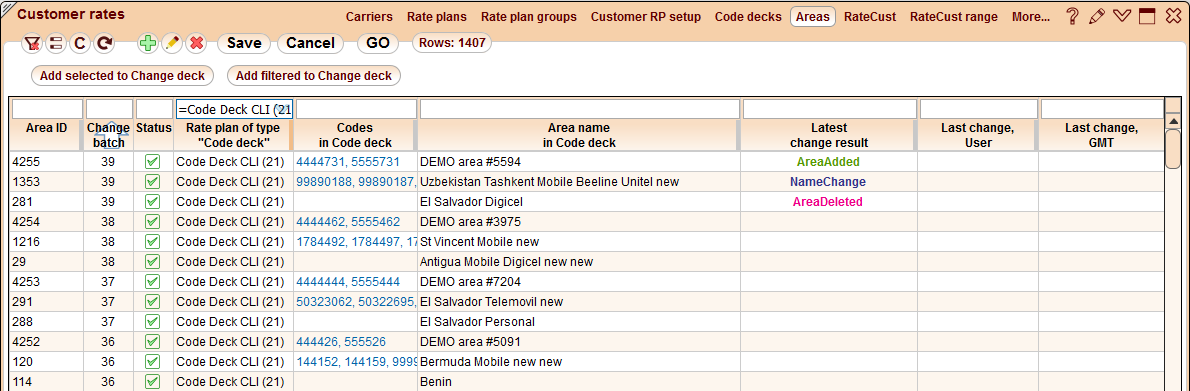Screen dimensions: 1190x391
Task: Click Add filtered to Change deck
Action: pyautogui.click(x=314, y=76)
